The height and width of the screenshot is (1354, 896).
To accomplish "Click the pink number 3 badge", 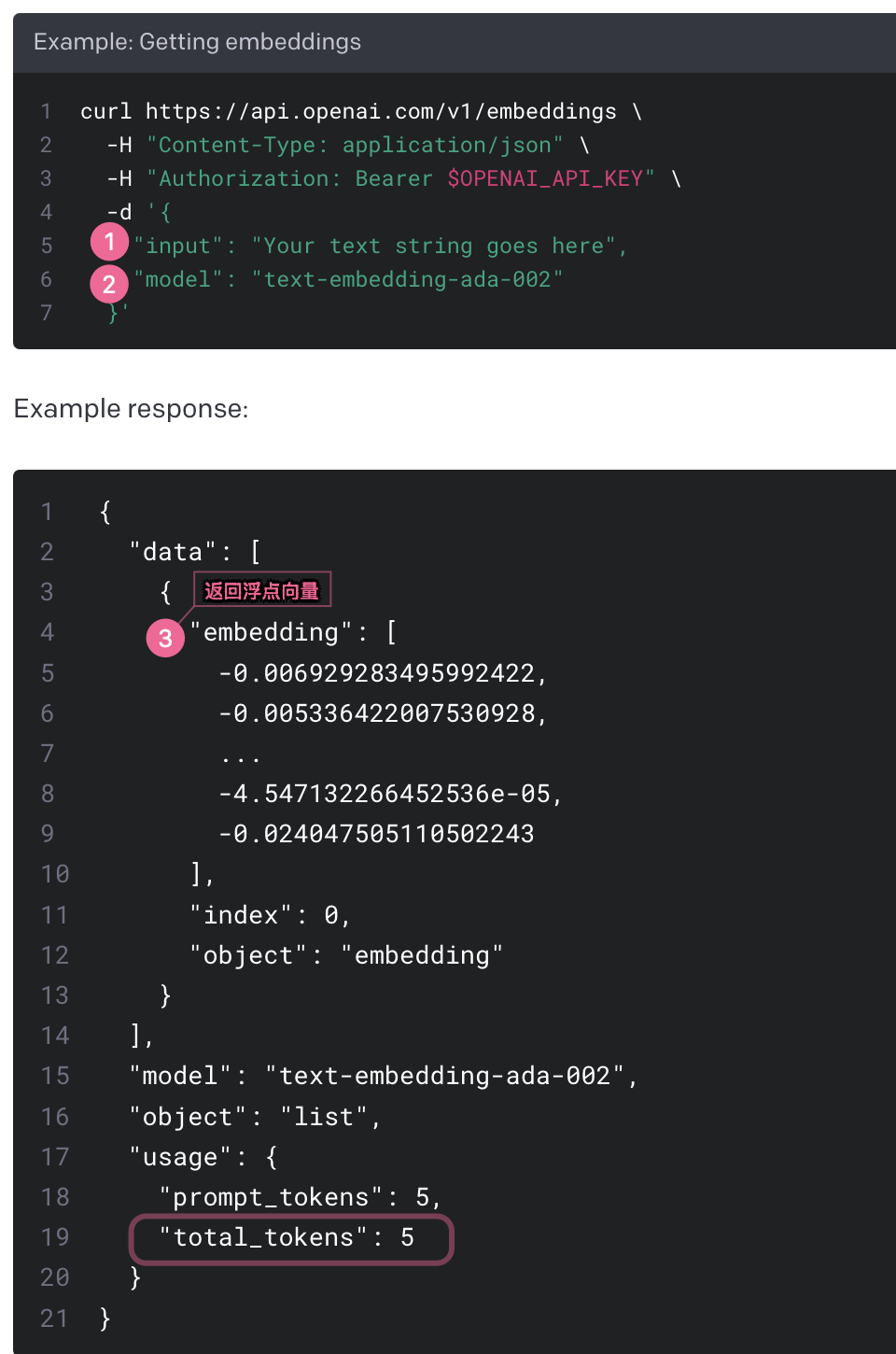I will point(165,638).
